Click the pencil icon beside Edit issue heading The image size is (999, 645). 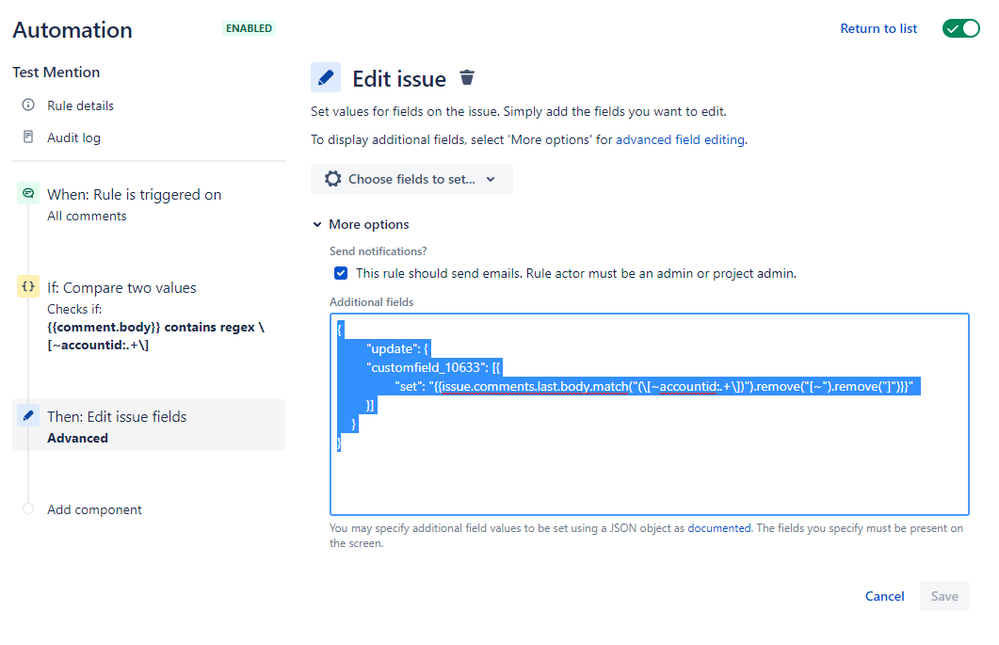325,77
